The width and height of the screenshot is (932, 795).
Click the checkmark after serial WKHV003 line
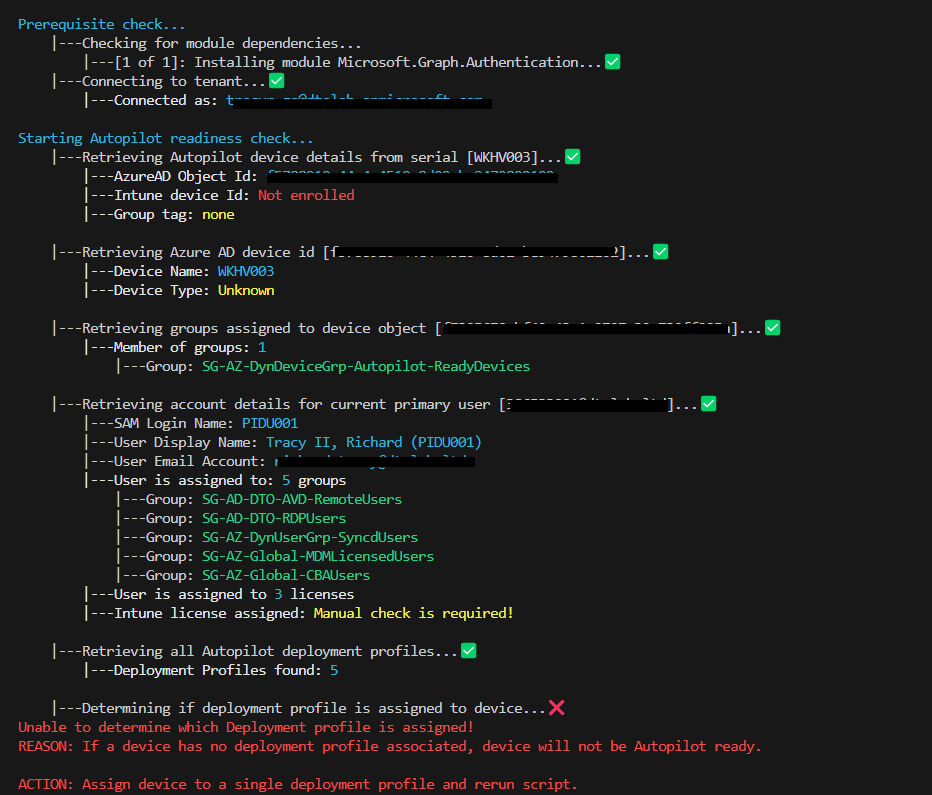coord(572,157)
